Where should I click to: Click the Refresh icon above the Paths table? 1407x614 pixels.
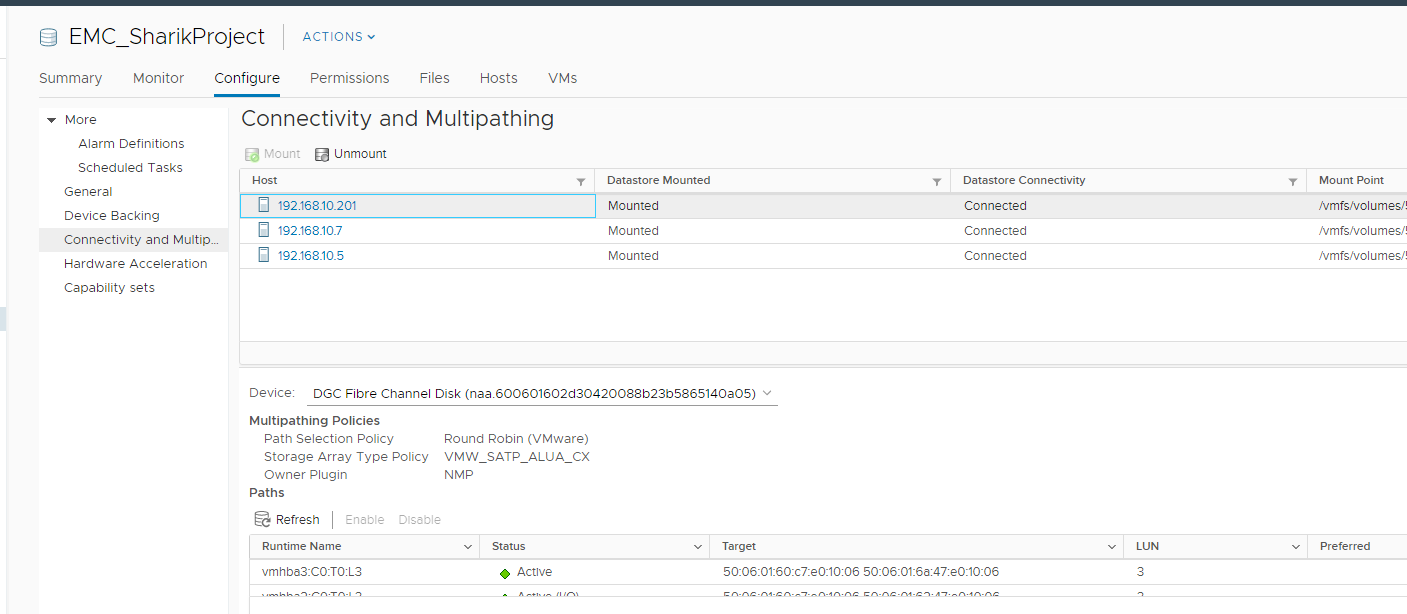click(x=263, y=519)
